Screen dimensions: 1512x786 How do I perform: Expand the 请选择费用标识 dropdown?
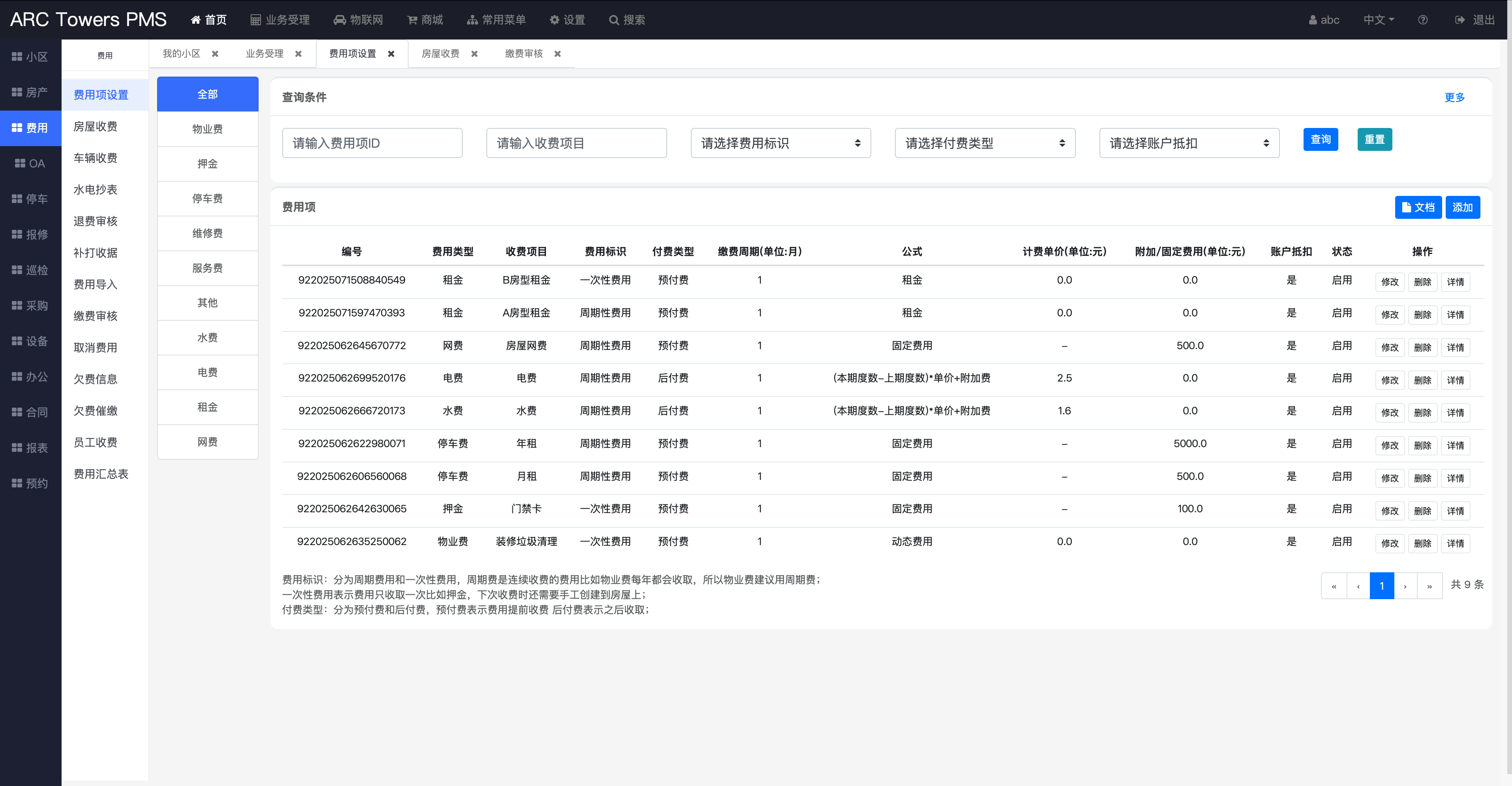point(780,143)
